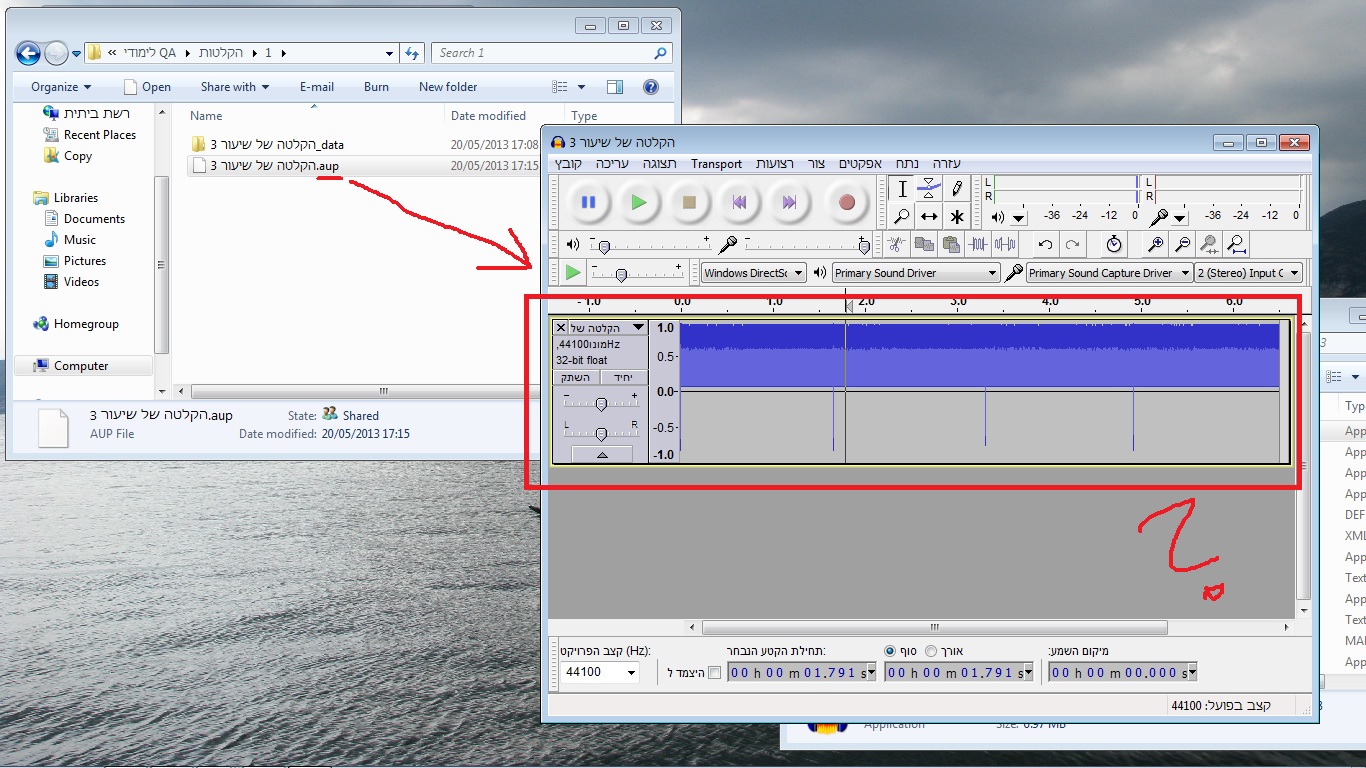1366x768 pixels.
Task: Undo the last action in Audacity
Action: click(x=1045, y=244)
